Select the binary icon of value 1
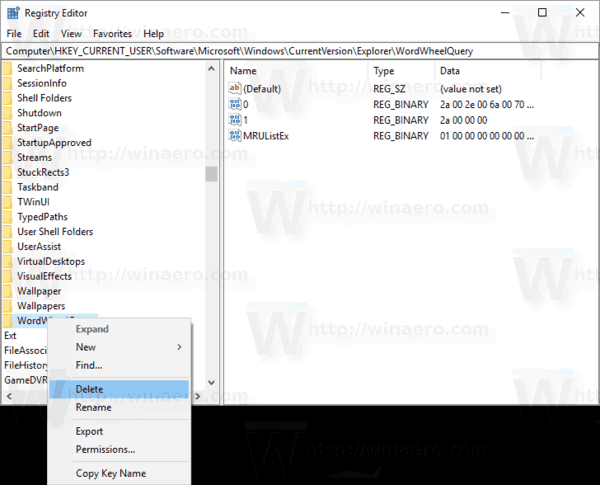The width and height of the screenshot is (600, 485). pos(235,120)
